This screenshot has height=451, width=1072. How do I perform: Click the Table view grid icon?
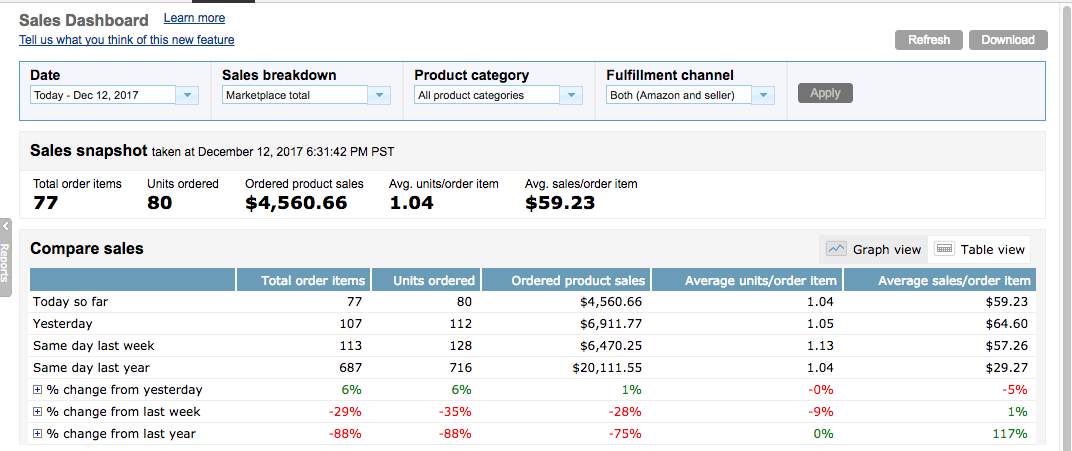click(x=944, y=249)
